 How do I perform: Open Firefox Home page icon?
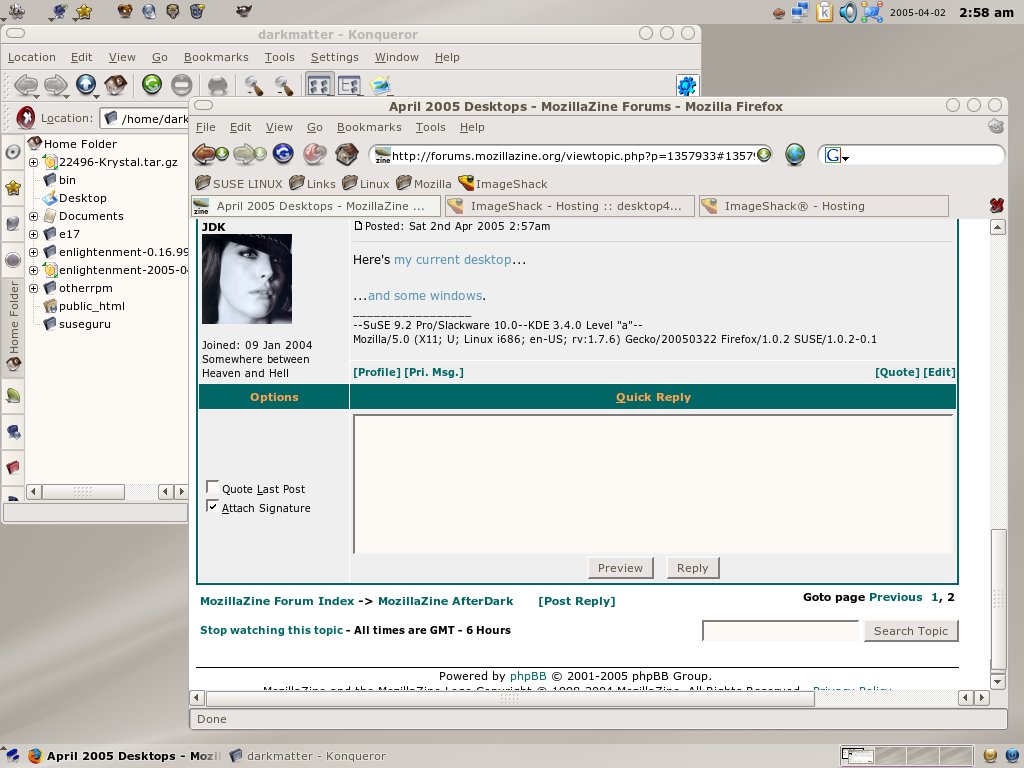pyautogui.click(x=347, y=154)
